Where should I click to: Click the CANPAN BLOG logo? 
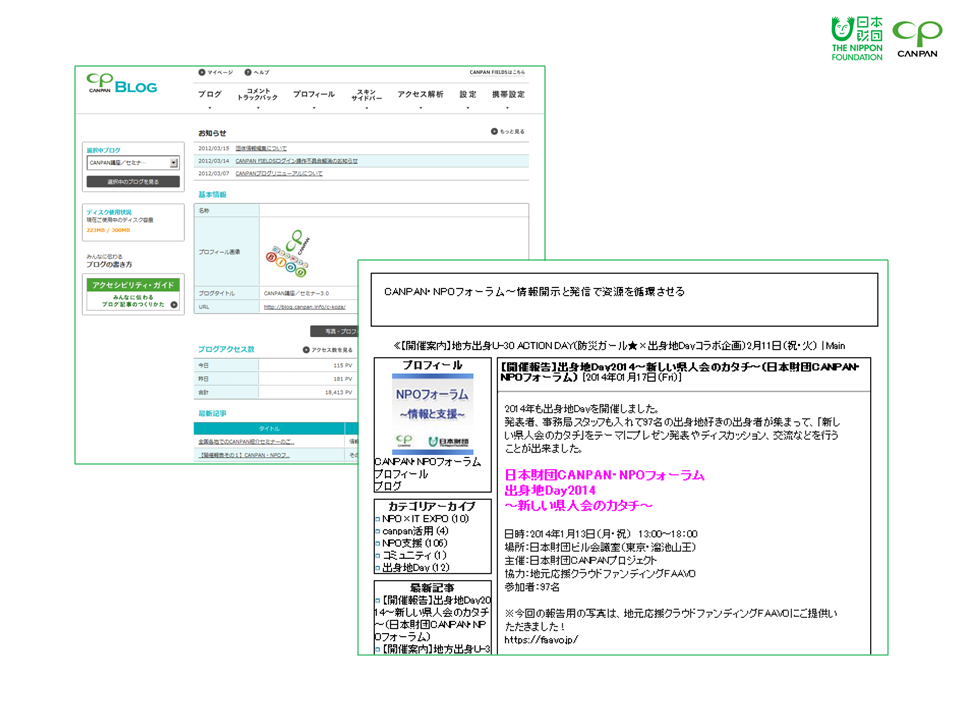(121, 84)
